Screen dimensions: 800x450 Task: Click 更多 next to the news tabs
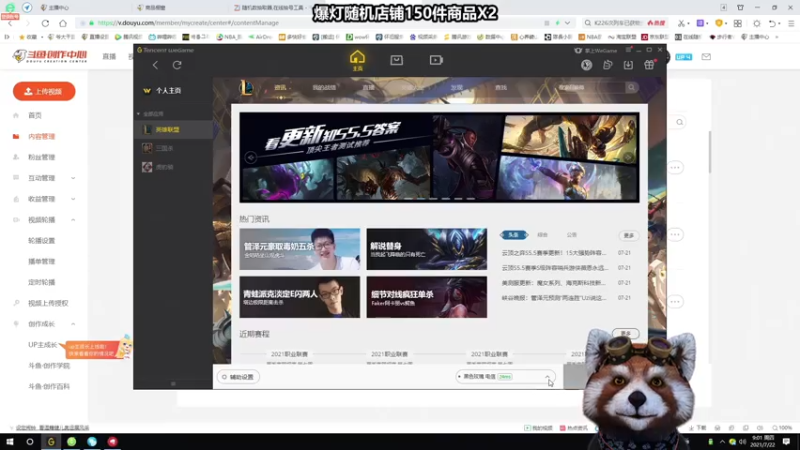pos(629,235)
